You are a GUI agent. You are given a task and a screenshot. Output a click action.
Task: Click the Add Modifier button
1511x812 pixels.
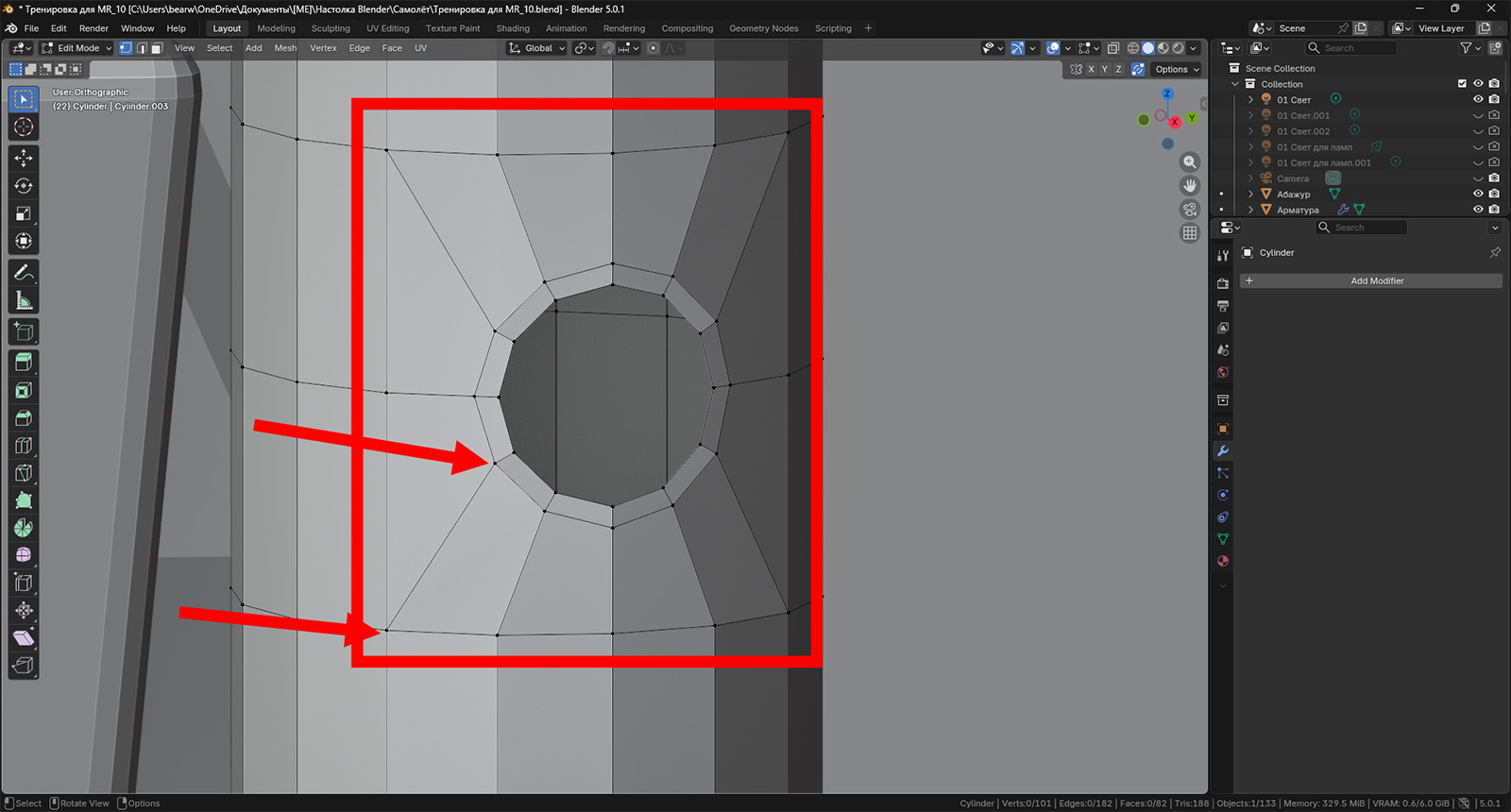1376,280
